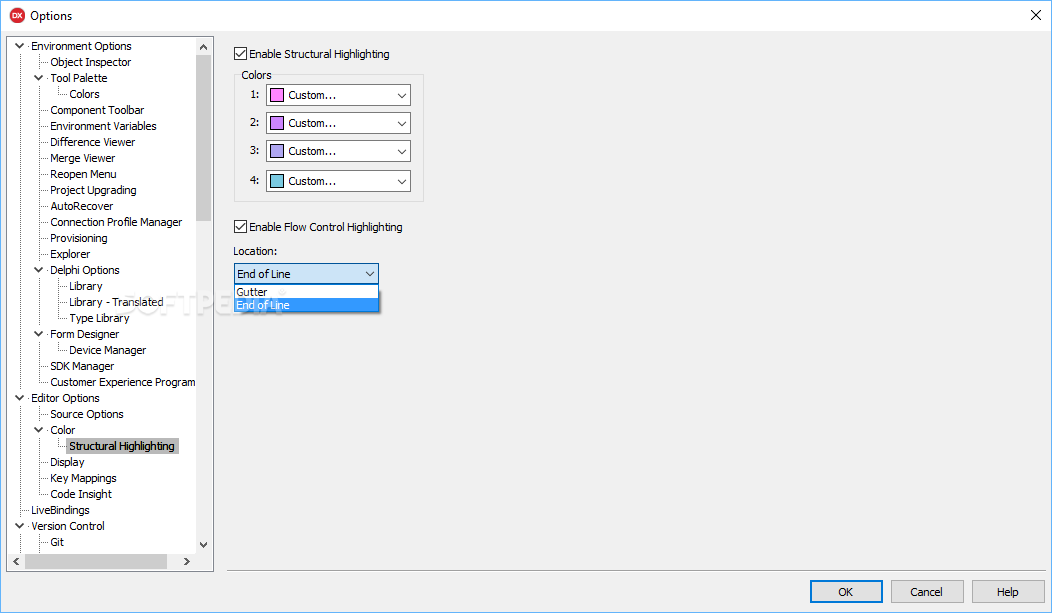Select Provisioning tree item
Image resolution: width=1052 pixels, height=613 pixels.
tap(78, 238)
